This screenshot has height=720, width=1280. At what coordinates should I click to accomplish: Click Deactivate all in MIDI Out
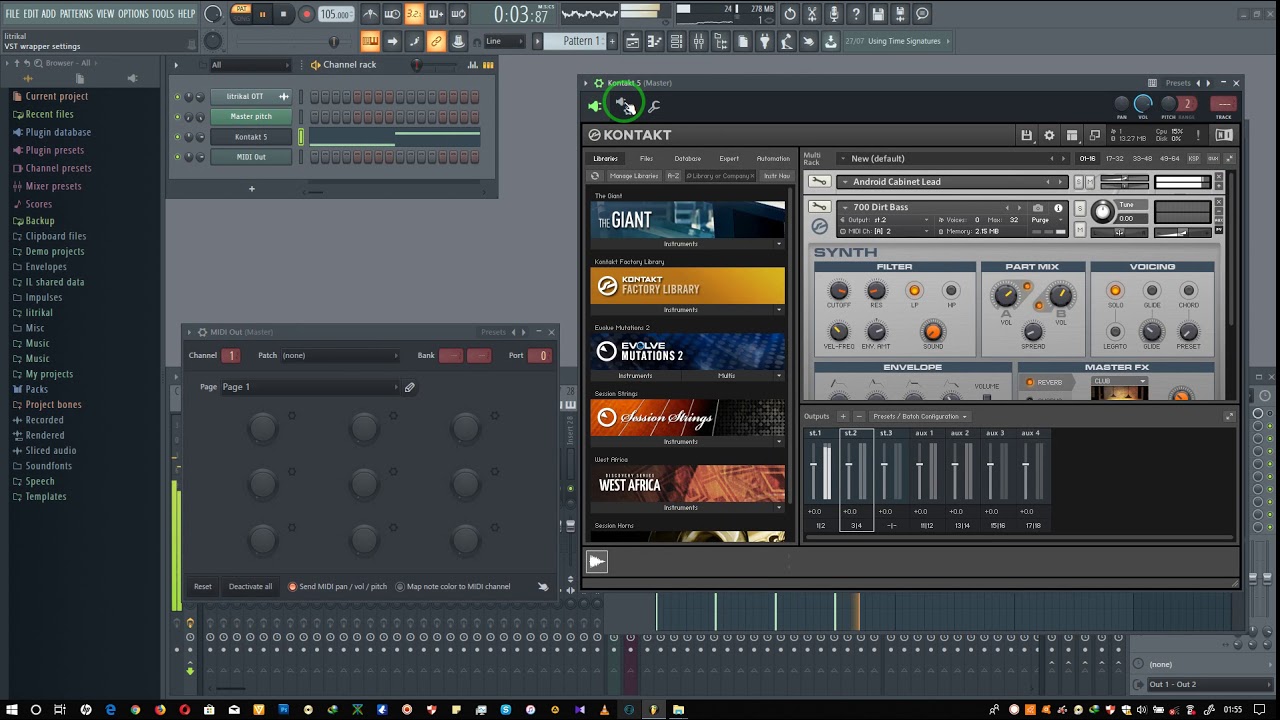pyautogui.click(x=250, y=586)
